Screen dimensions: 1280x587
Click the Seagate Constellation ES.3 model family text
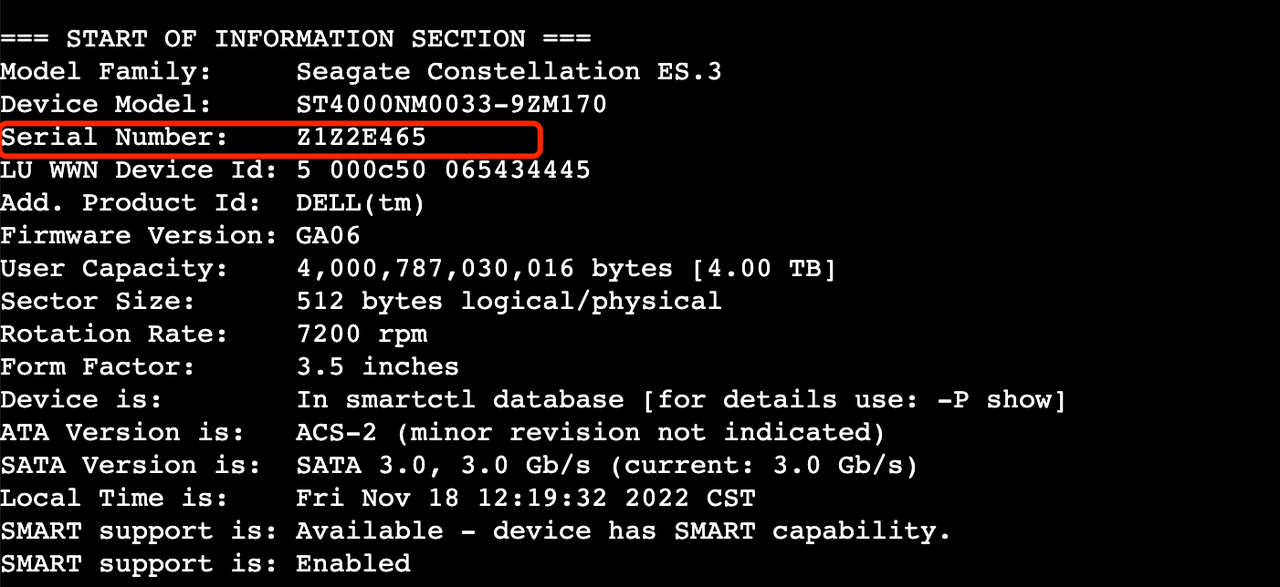point(509,72)
